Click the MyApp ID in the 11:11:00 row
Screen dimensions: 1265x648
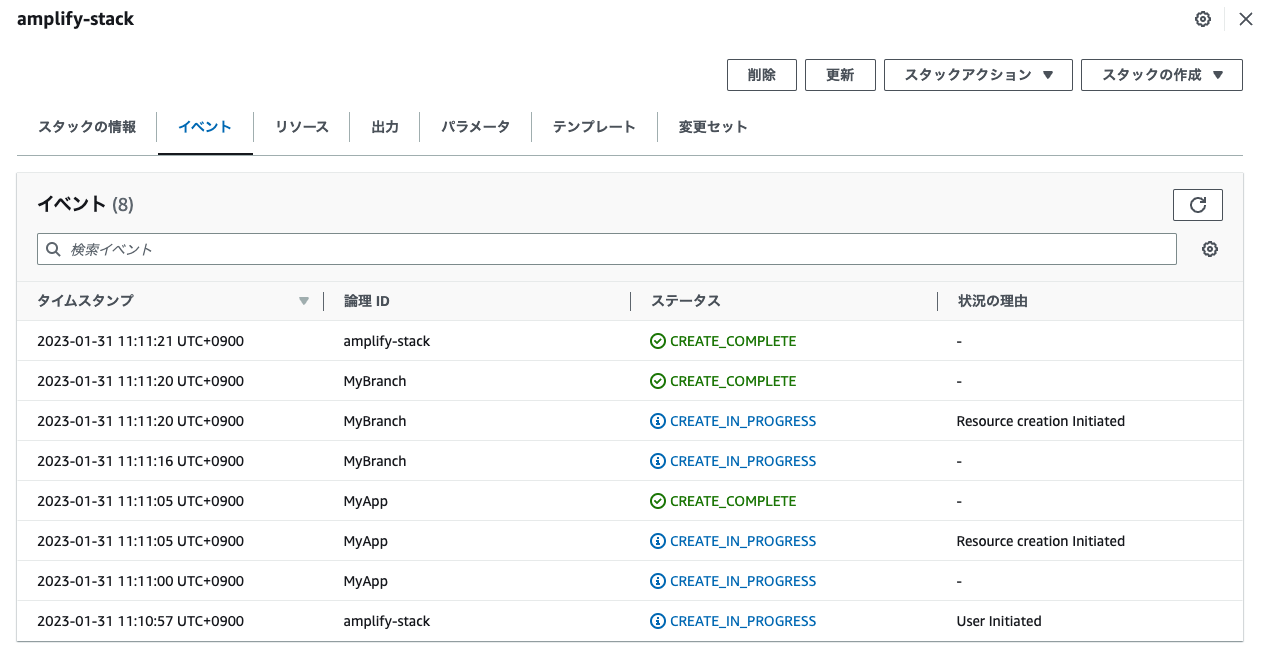(366, 581)
